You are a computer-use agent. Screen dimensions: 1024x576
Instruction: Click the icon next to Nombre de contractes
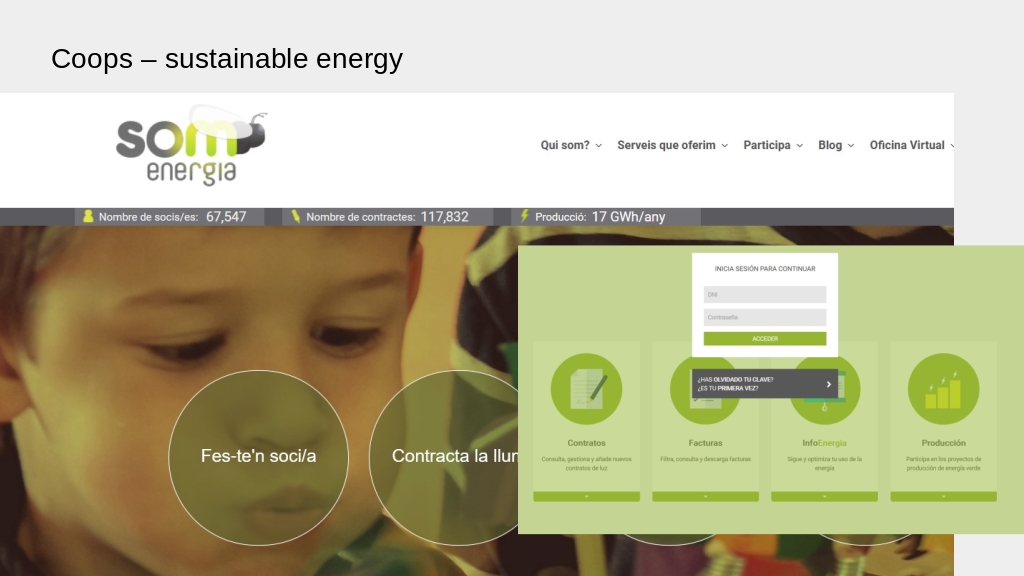tap(295, 216)
